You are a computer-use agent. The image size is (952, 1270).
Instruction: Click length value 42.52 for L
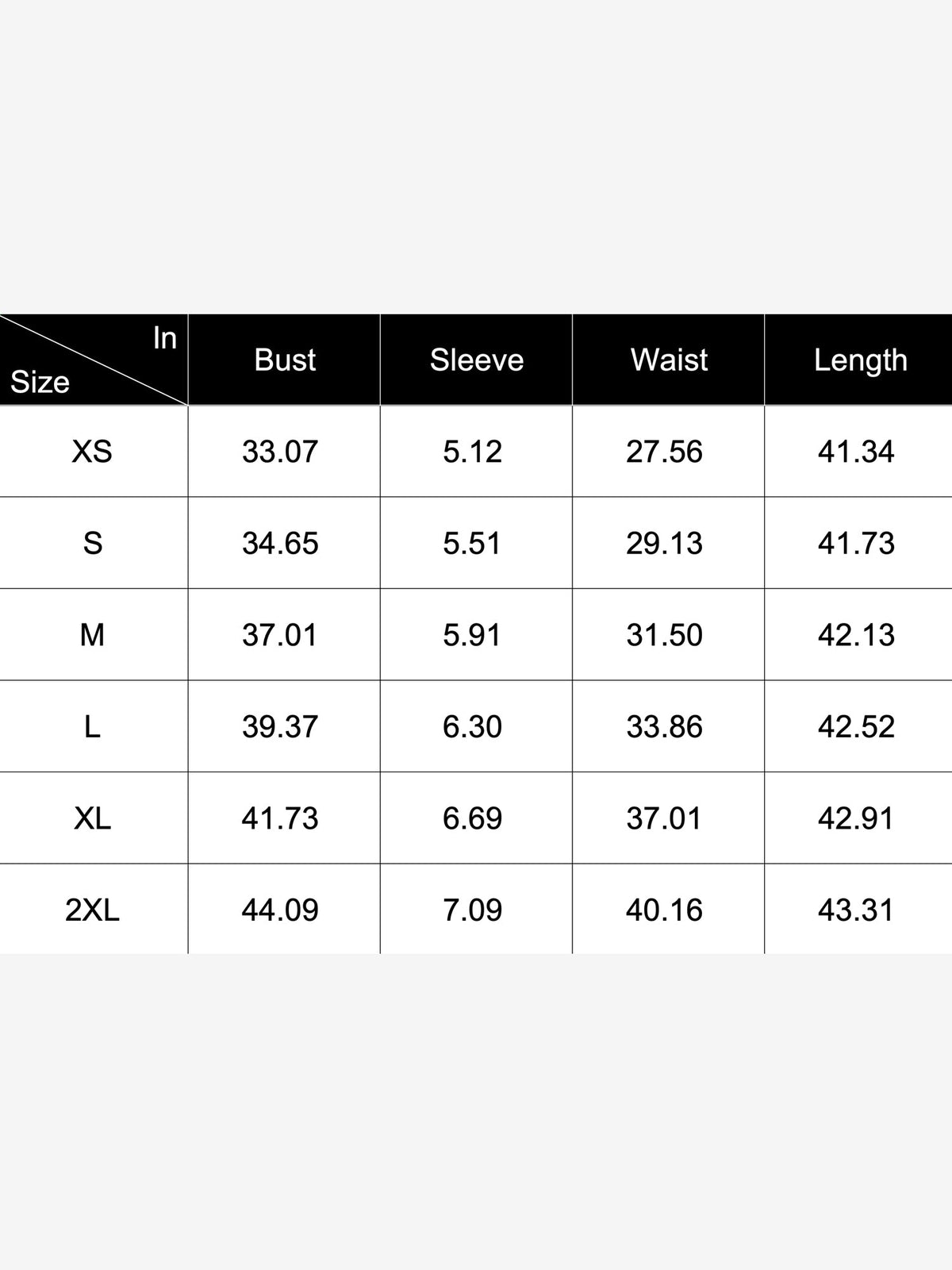click(856, 727)
